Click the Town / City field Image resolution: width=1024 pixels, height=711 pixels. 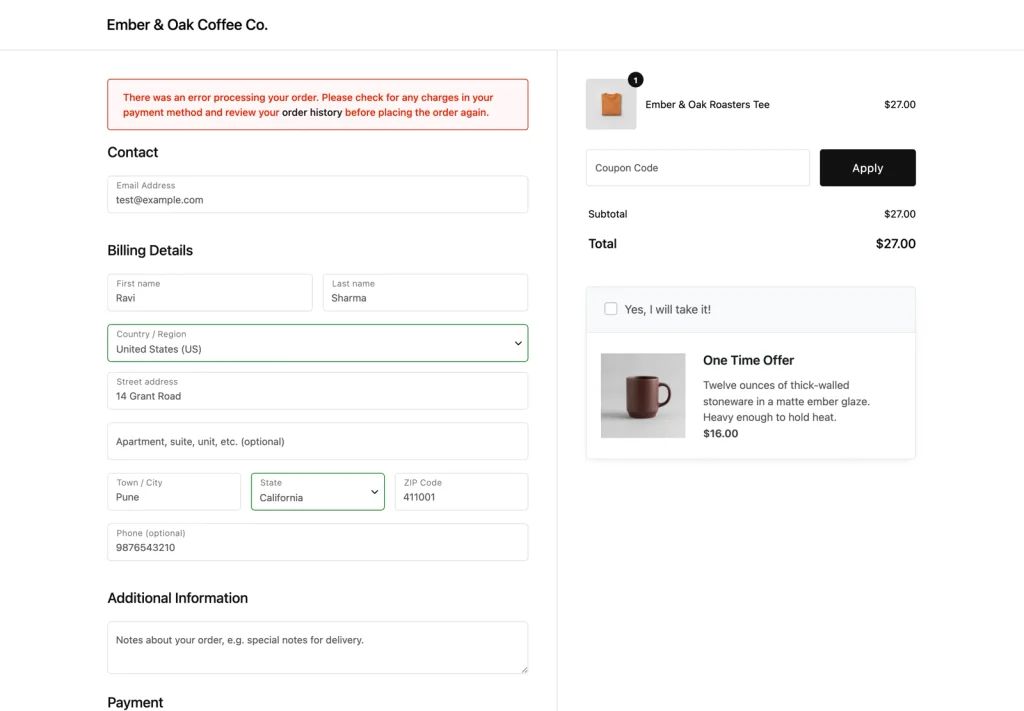(x=174, y=492)
